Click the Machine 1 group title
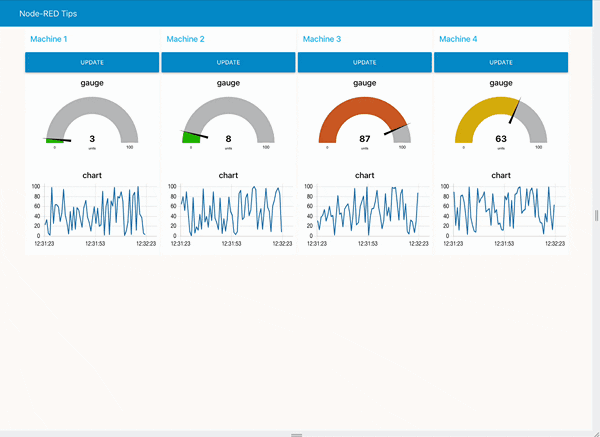 [49, 39]
